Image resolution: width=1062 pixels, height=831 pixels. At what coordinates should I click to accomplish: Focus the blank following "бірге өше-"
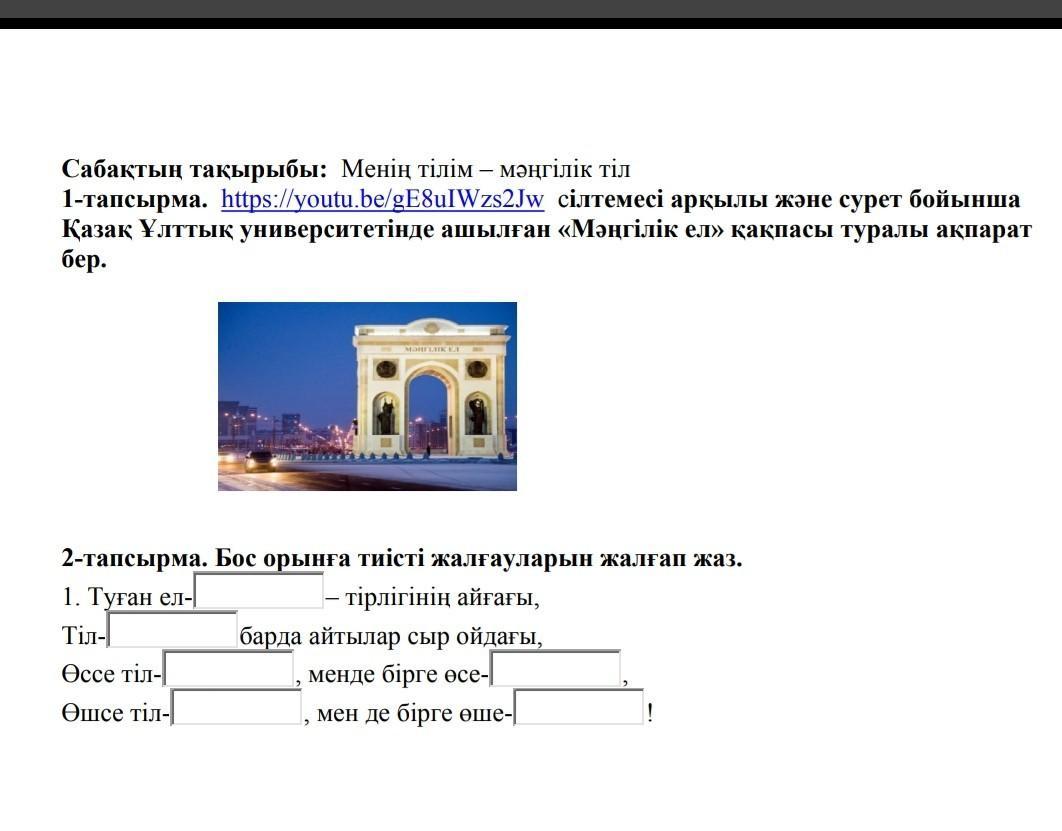[x=579, y=708]
